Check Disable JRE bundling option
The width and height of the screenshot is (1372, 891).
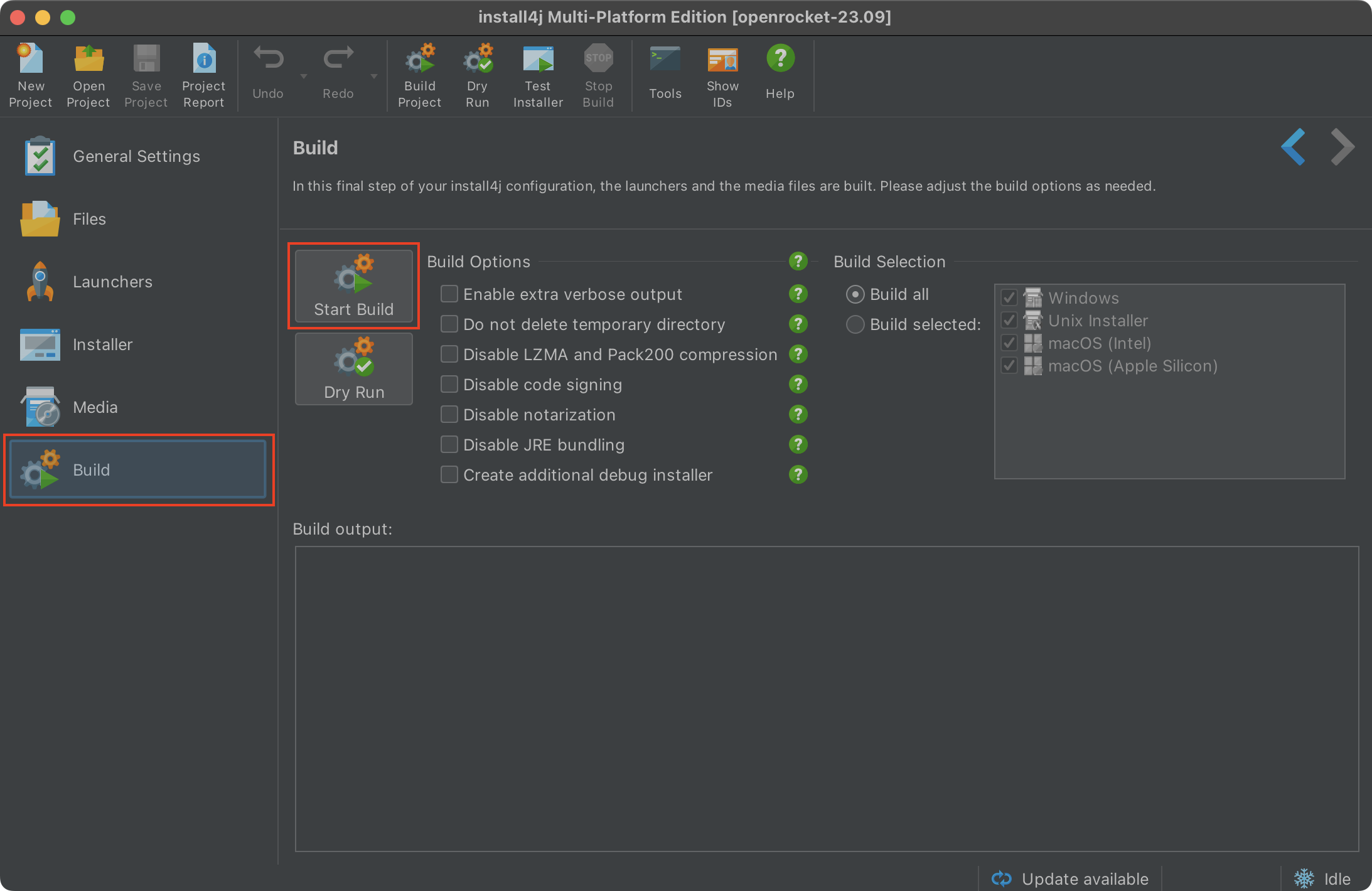449,444
